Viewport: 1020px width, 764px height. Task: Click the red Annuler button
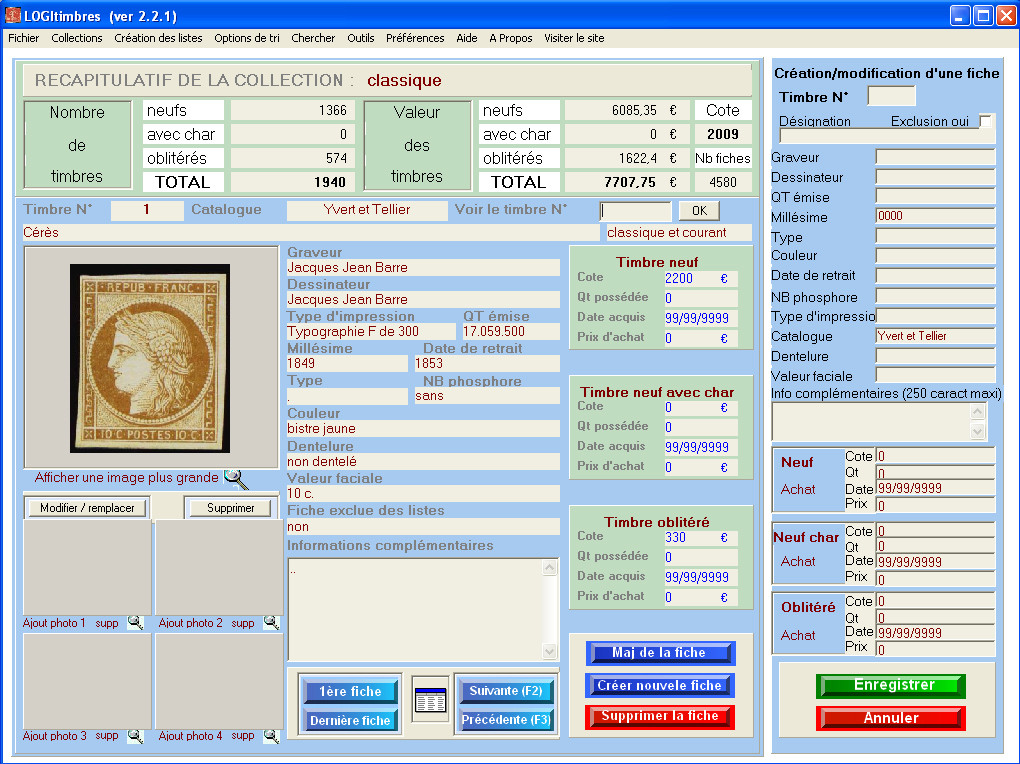pos(891,718)
